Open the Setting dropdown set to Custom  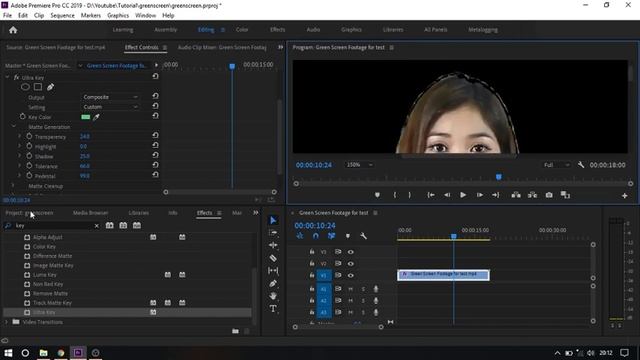[110, 107]
